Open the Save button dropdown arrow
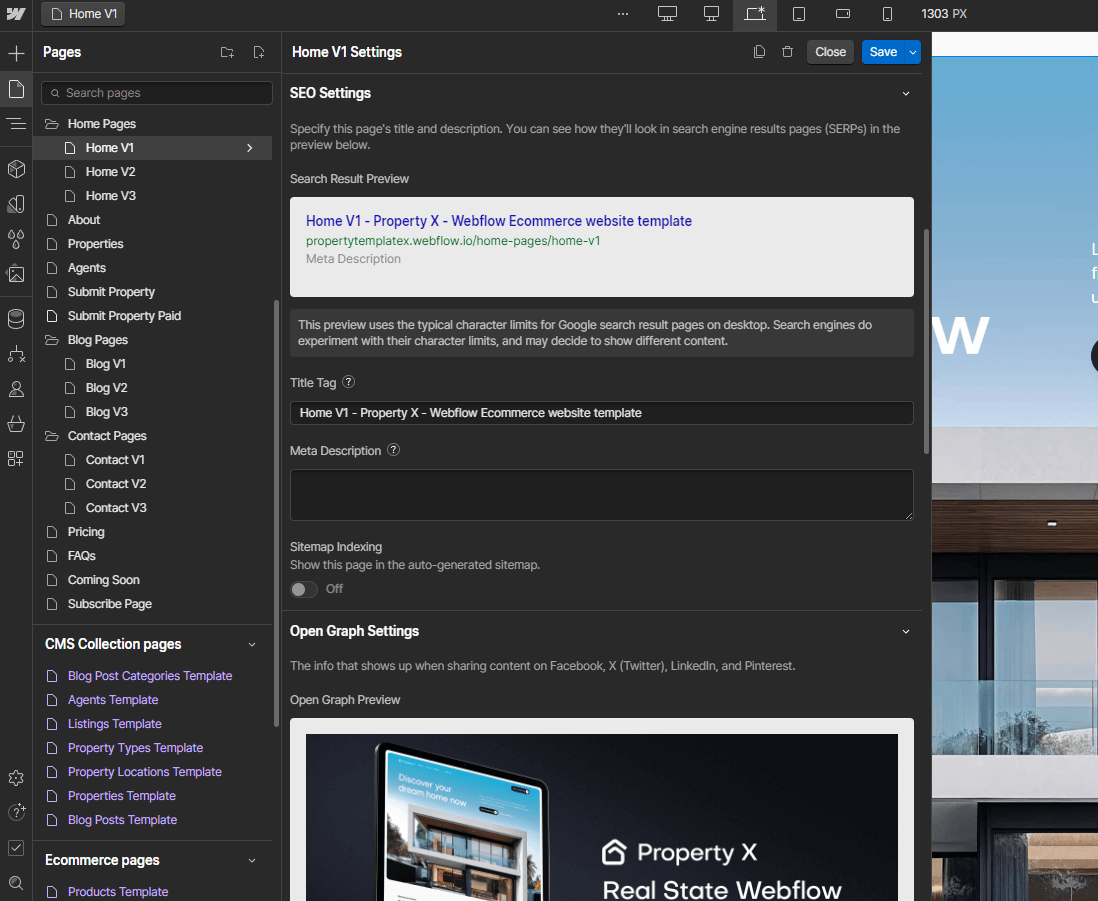 point(911,51)
